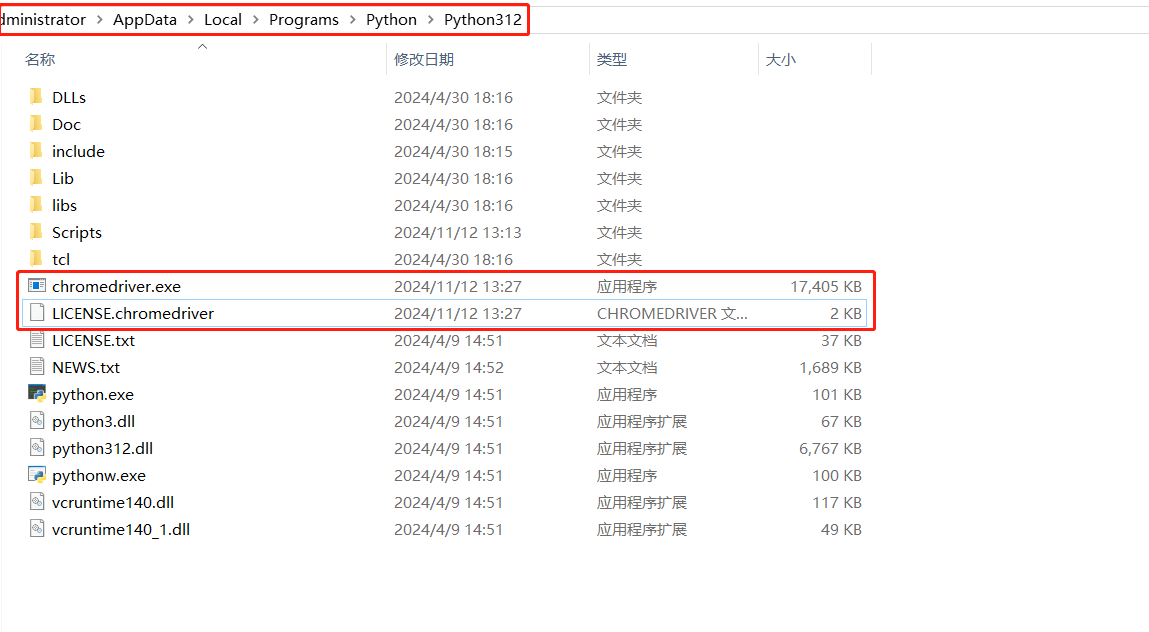Select the Python312 breadcrumb segment
The height and width of the screenshot is (632, 1149).
(x=483, y=20)
